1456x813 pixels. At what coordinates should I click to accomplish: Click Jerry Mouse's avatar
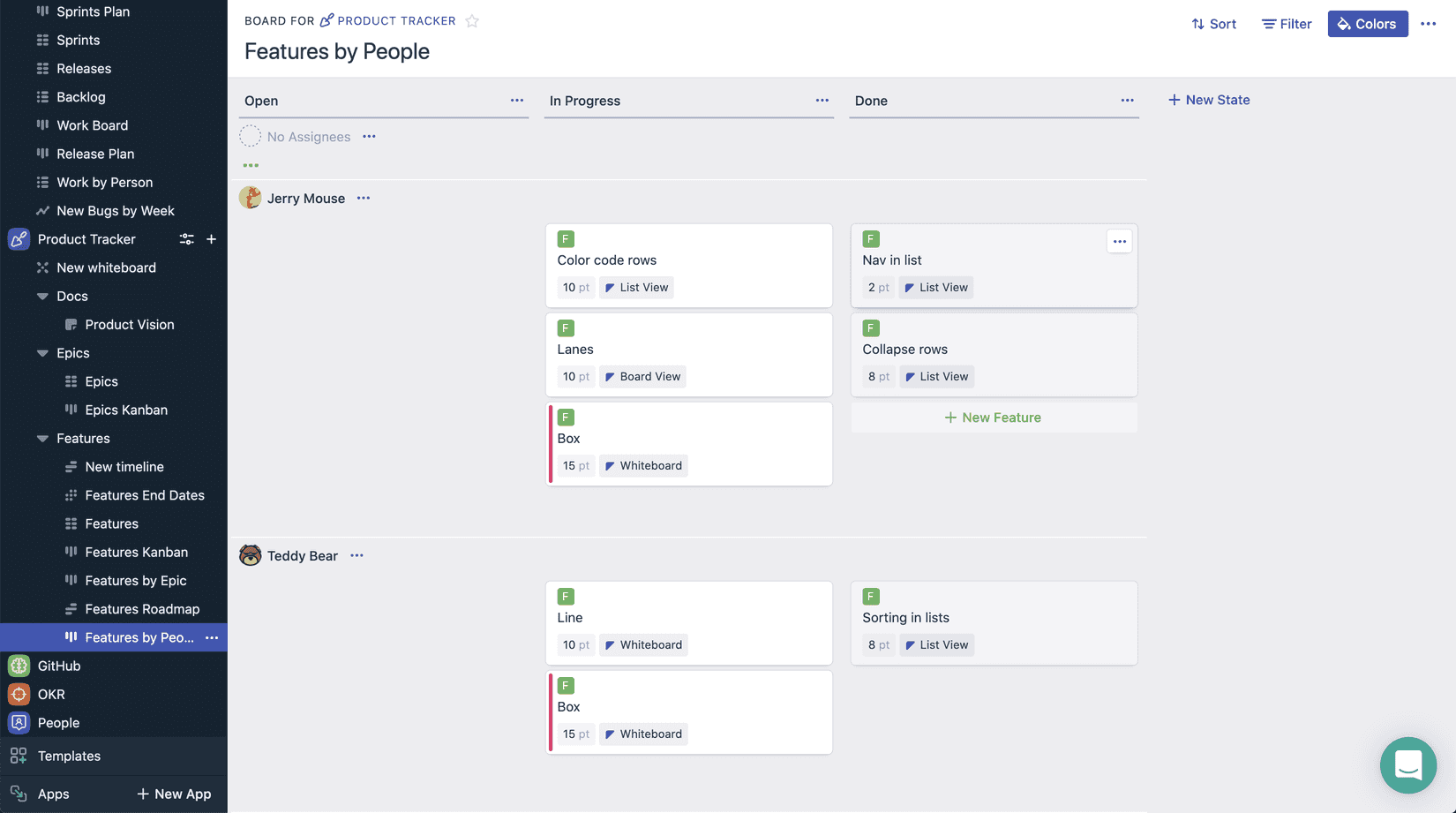[x=251, y=198]
